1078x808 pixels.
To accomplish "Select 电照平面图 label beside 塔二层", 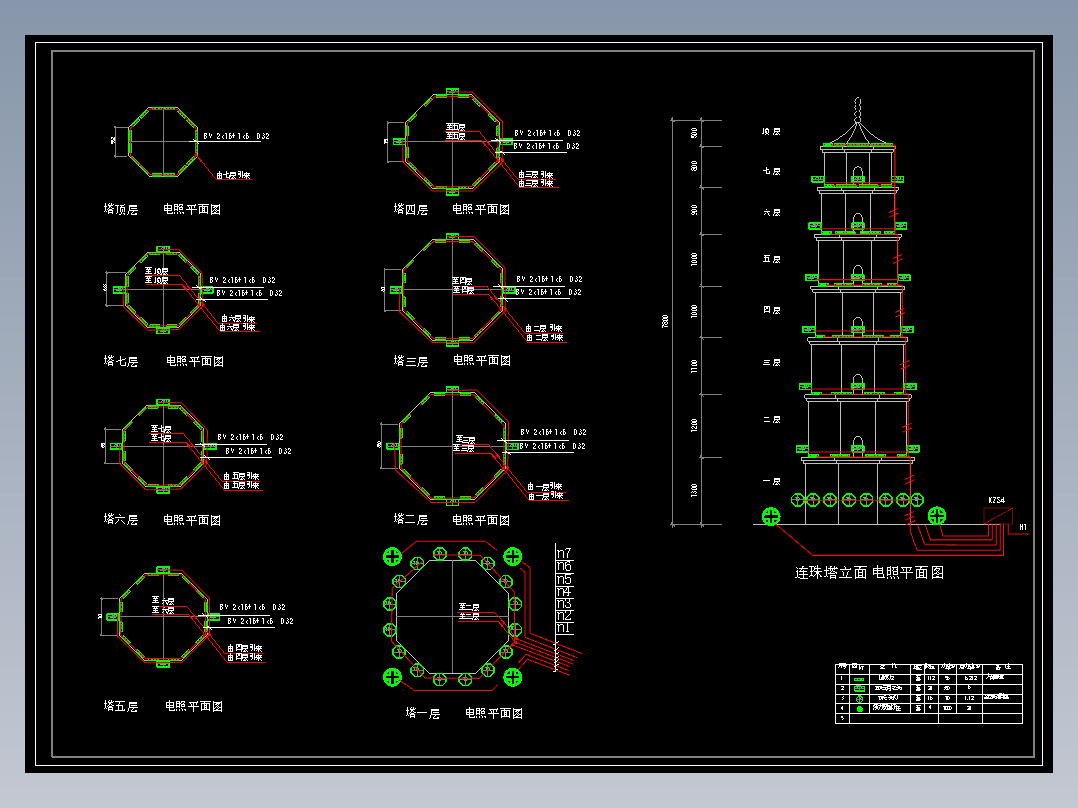I will [x=481, y=520].
